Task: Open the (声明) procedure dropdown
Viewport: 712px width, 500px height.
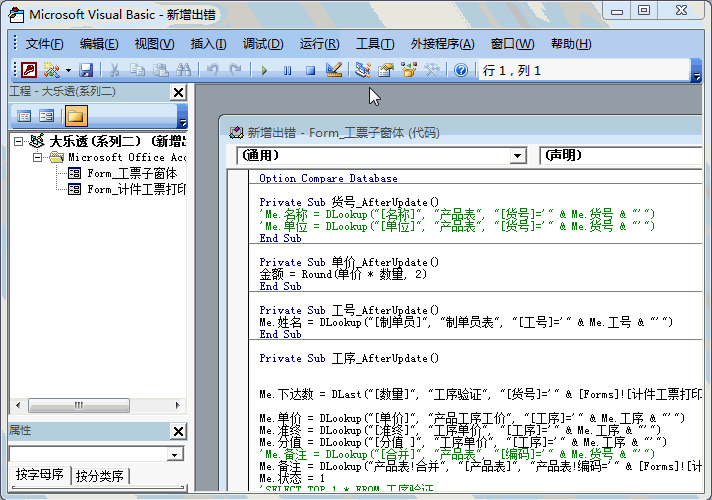Action: pyautogui.click(x=620, y=156)
